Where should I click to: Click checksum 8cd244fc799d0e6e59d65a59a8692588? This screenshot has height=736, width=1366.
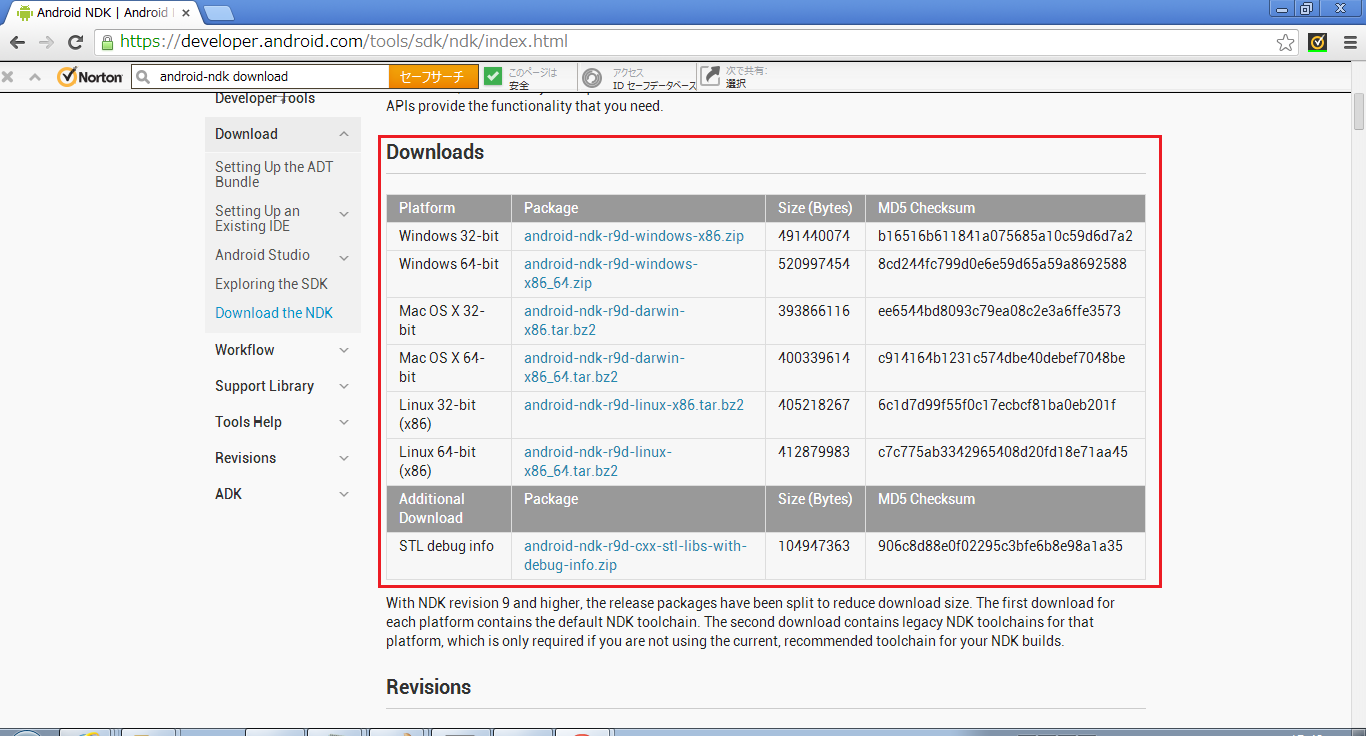pyautogui.click(x=1002, y=264)
